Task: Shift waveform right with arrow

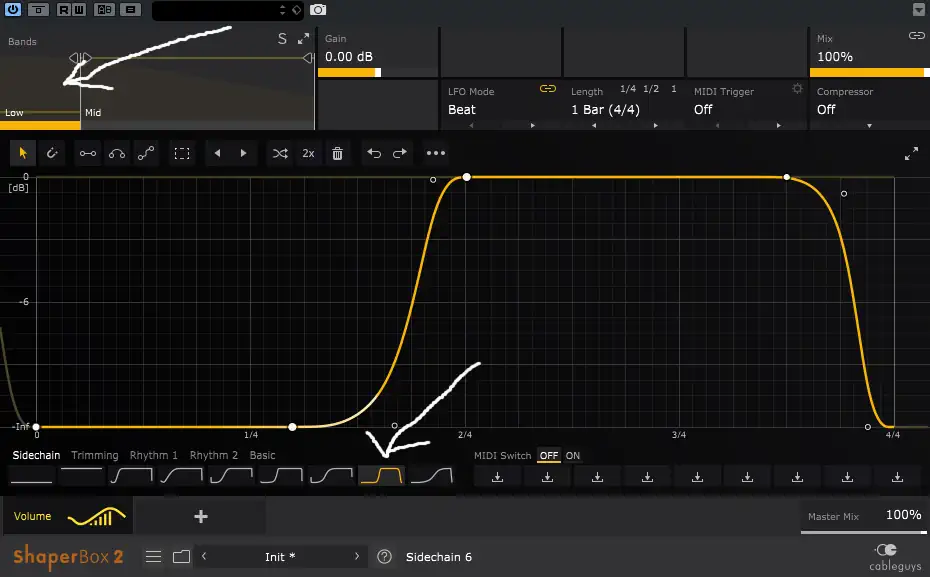Action: 243,153
